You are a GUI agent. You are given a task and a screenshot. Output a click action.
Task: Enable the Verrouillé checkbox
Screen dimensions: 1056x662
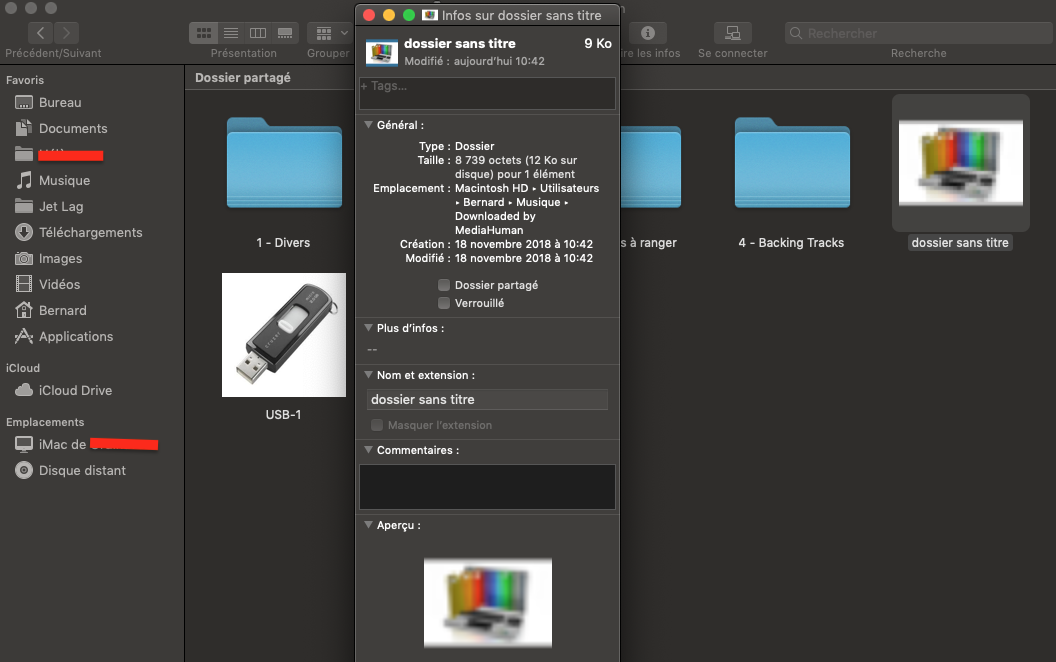[x=444, y=303]
